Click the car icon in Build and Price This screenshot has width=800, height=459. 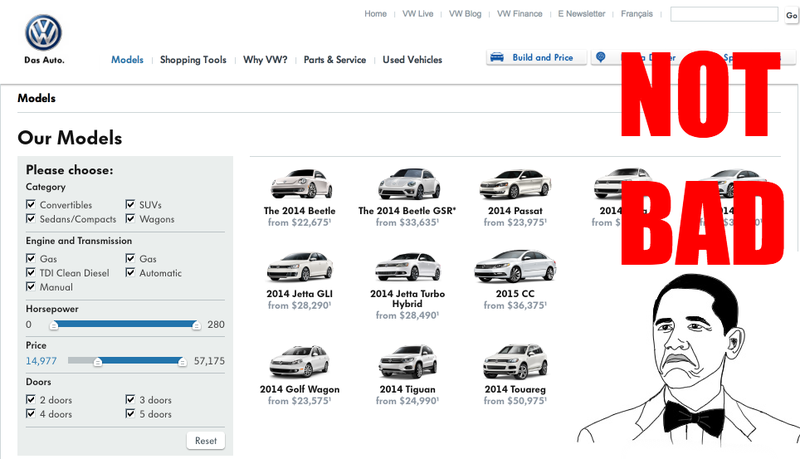(x=497, y=57)
